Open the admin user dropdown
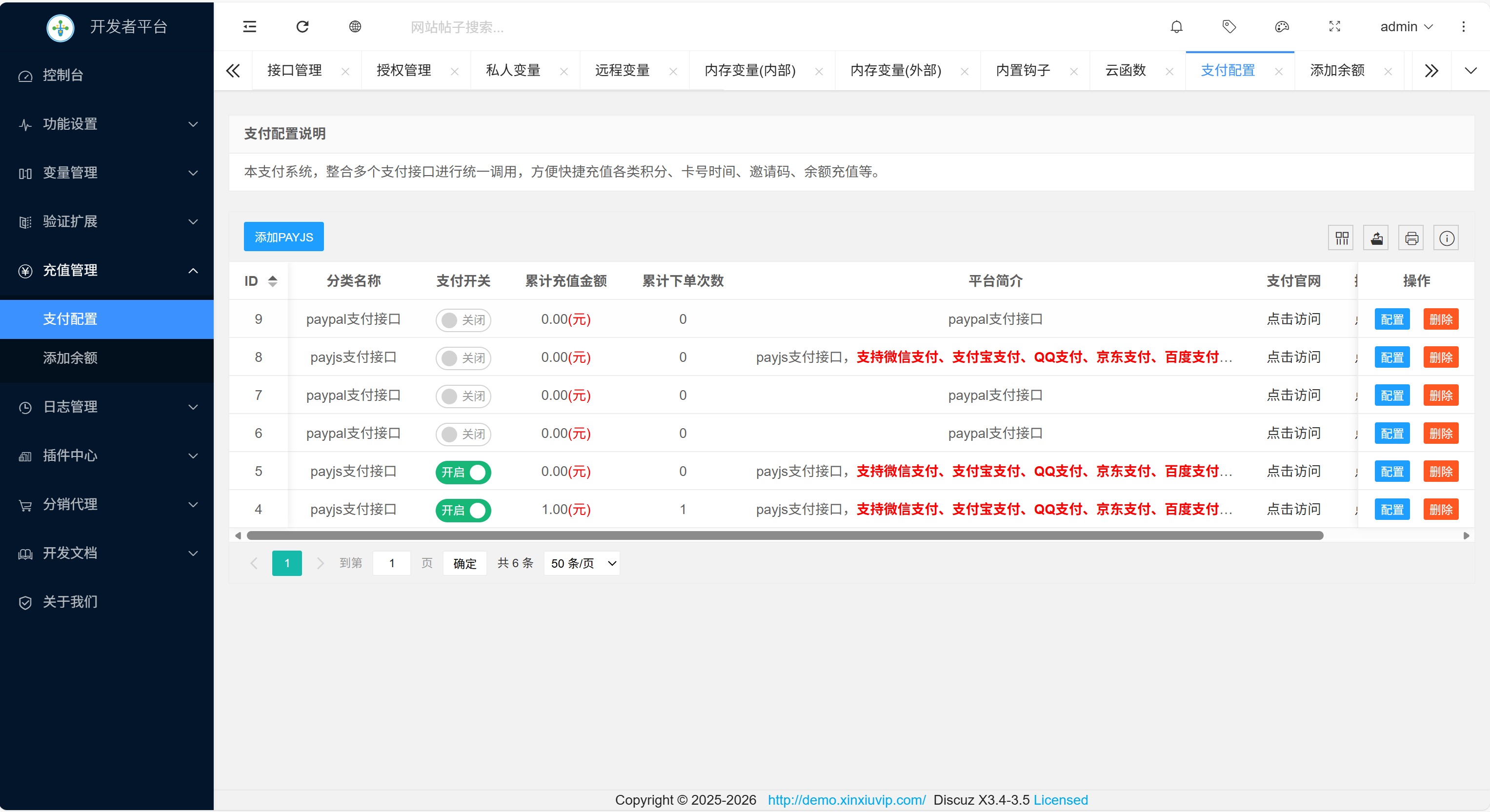The height and width of the screenshot is (812, 1490). pyautogui.click(x=1406, y=27)
